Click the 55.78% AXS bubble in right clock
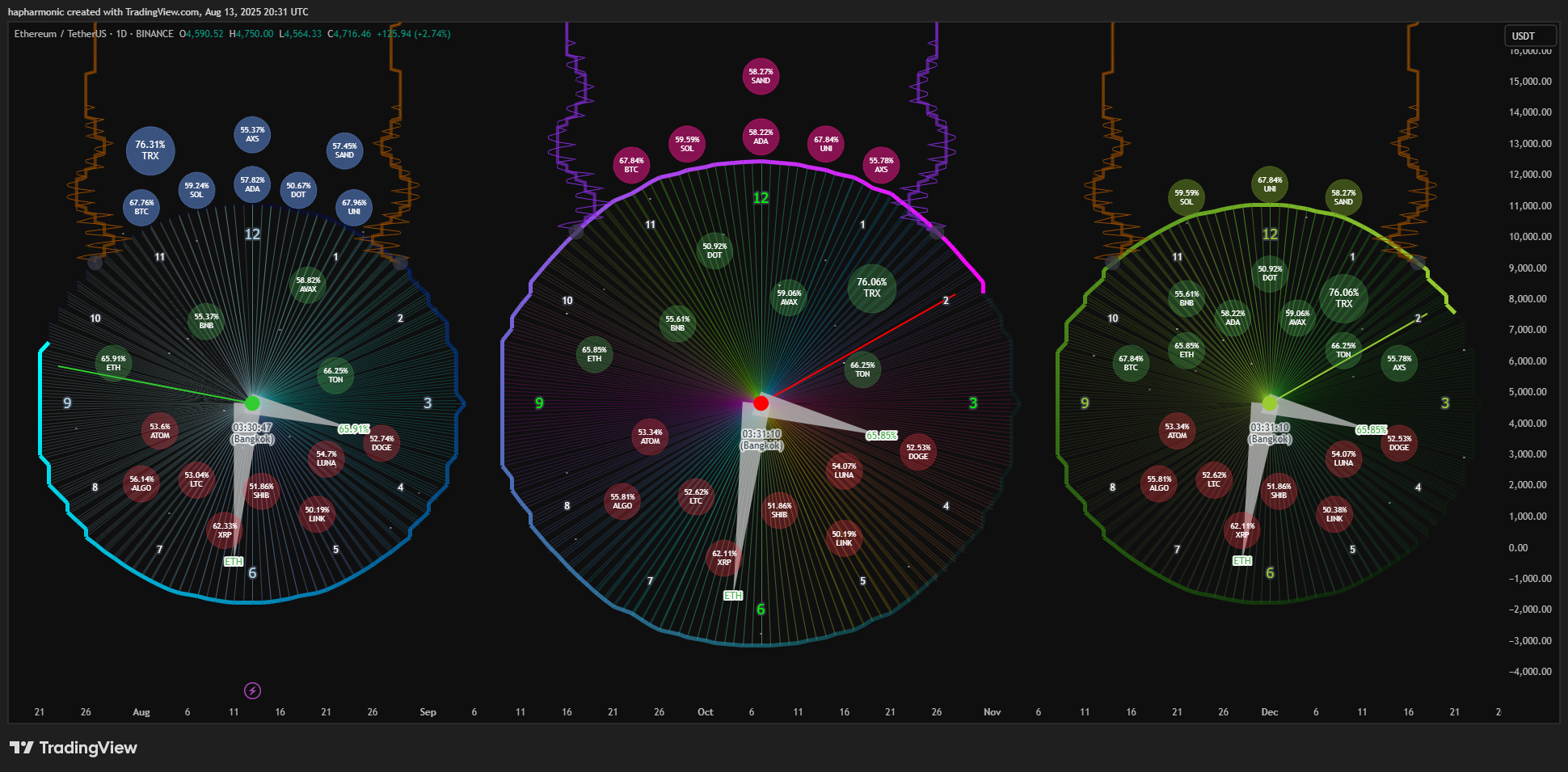The image size is (1568, 772). pyautogui.click(x=1399, y=363)
